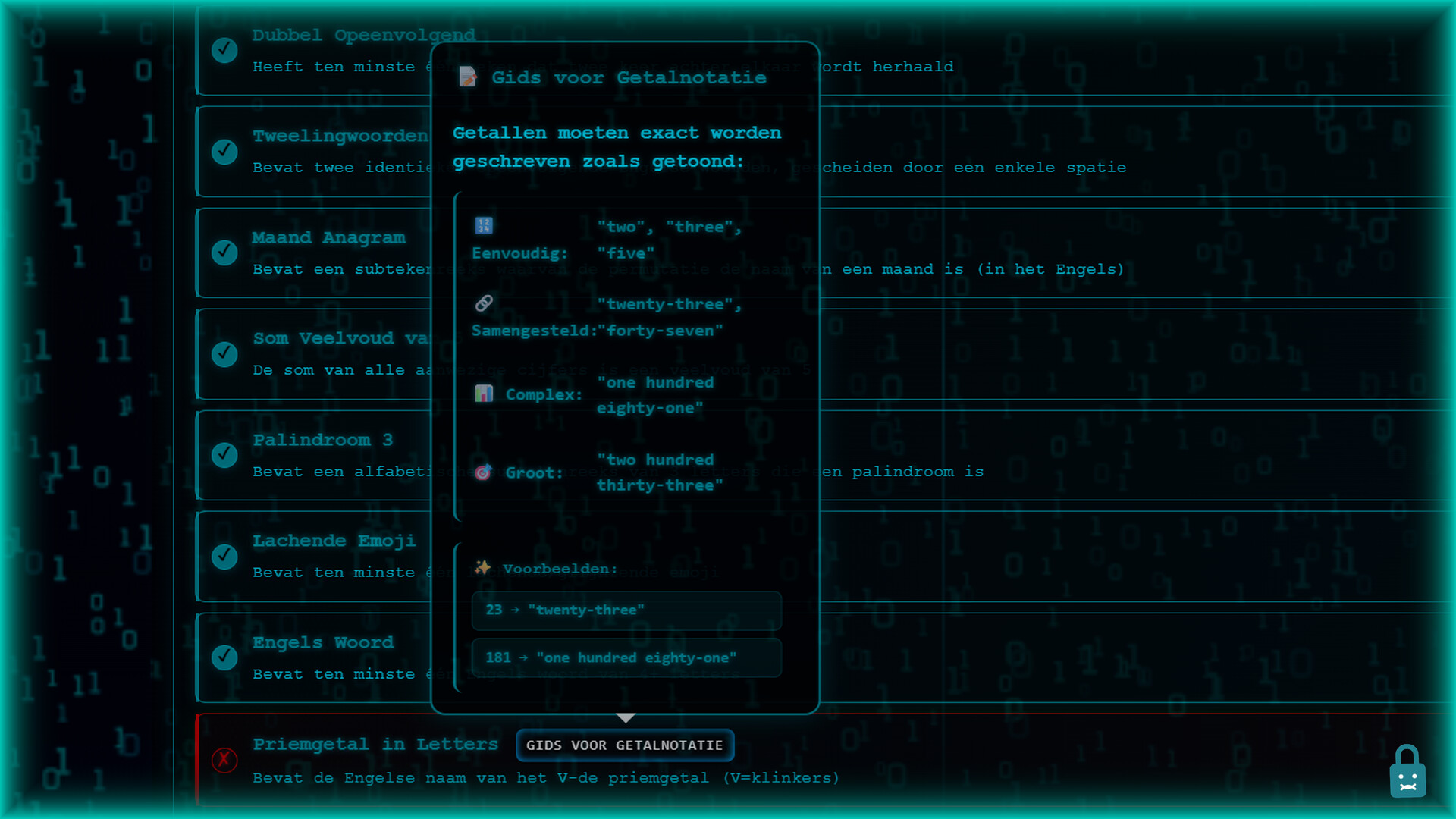The image size is (1456, 819).
Task: Click the checkmark next to Tweelingwoorden
Action: pyautogui.click(x=224, y=151)
